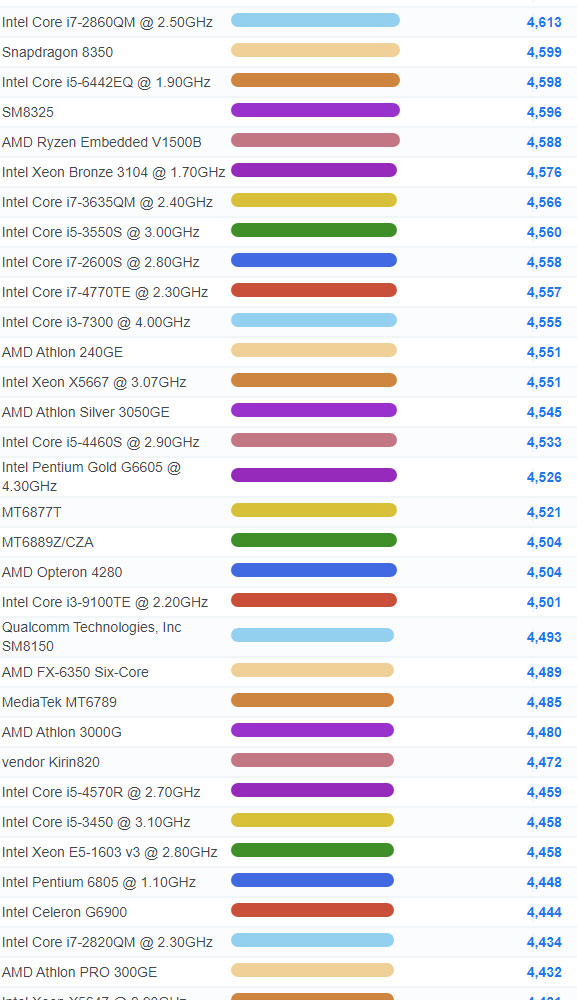Image resolution: width=577 pixels, height=1000 pixels.
Task: Click the score 4,613
Action: tap(544, 22)
